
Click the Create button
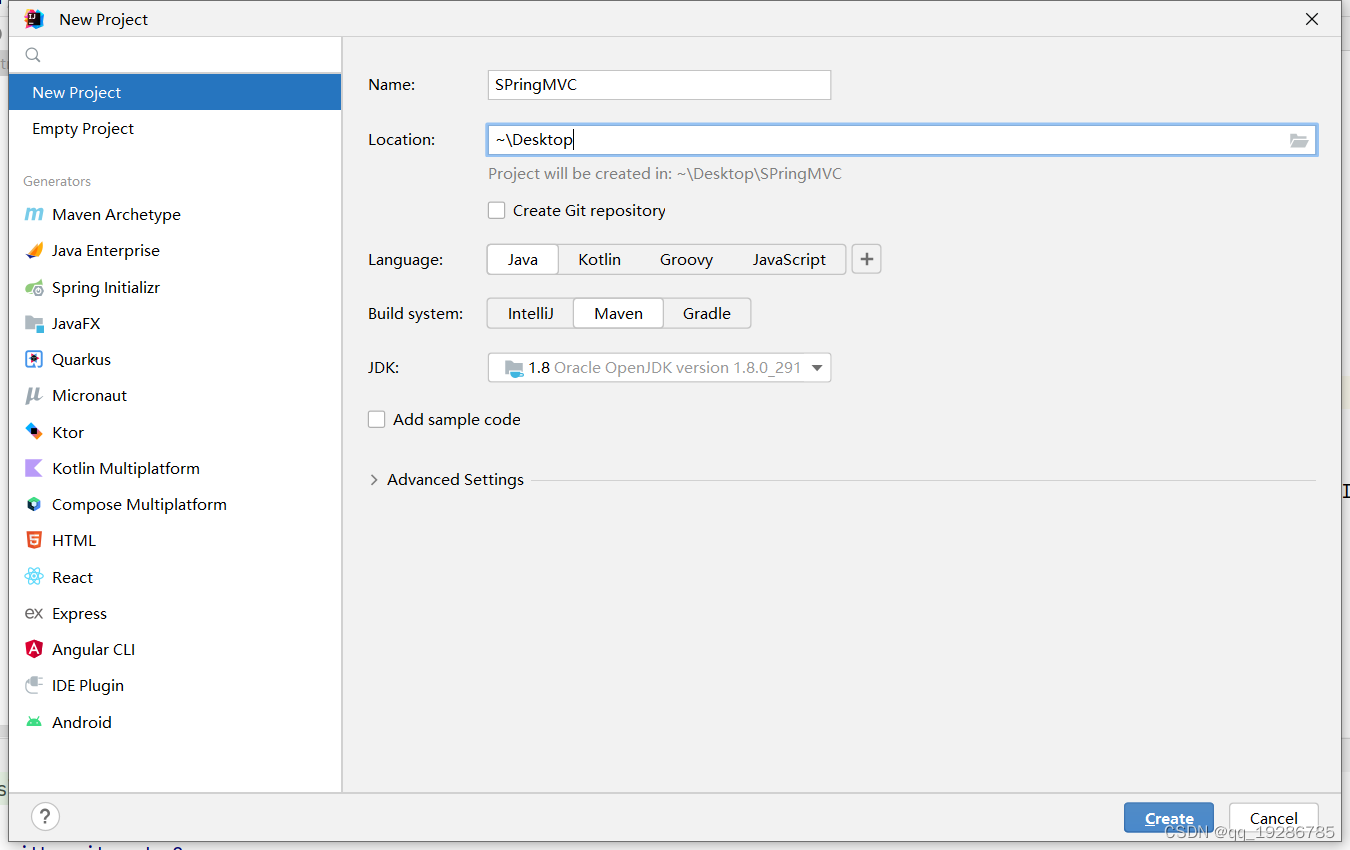1169,818
